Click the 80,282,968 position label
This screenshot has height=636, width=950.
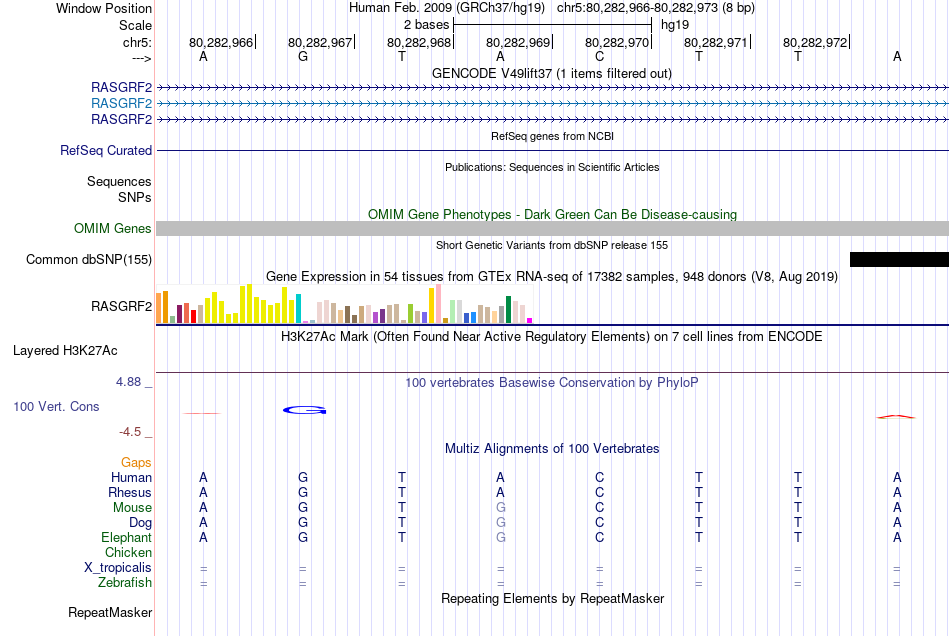point(419,42)
